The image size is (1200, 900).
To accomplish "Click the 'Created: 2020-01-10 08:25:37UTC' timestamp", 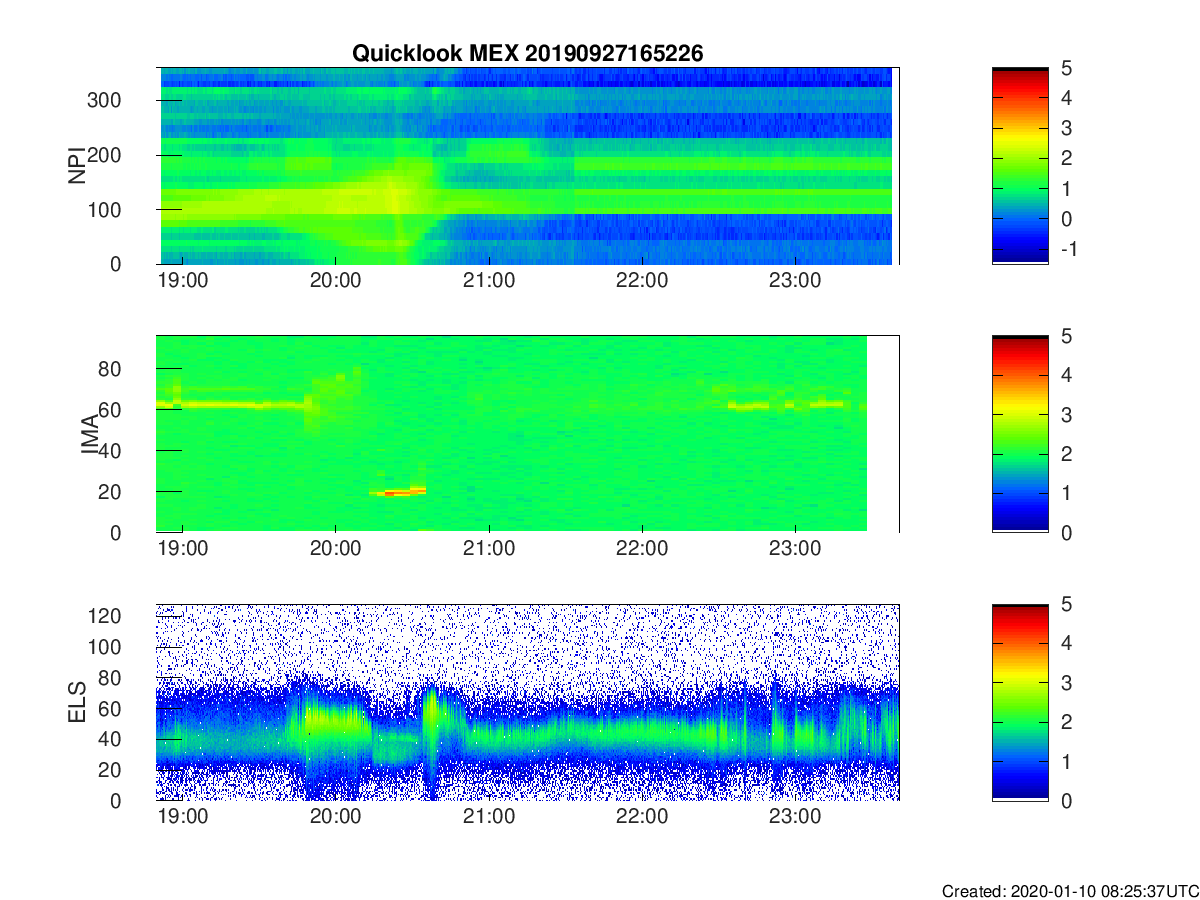I will click(1070, 891).
